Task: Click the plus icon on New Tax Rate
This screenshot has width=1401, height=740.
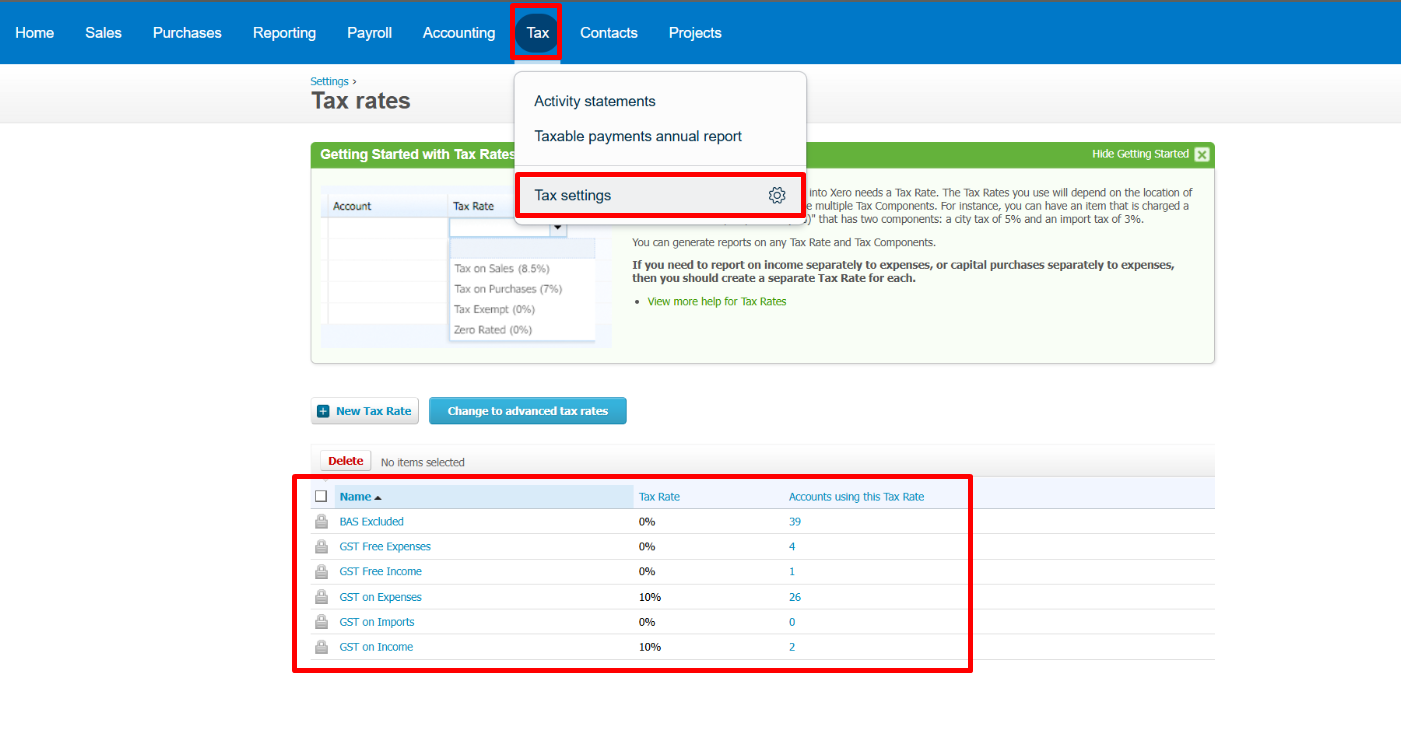Action: tap(323, 411)
